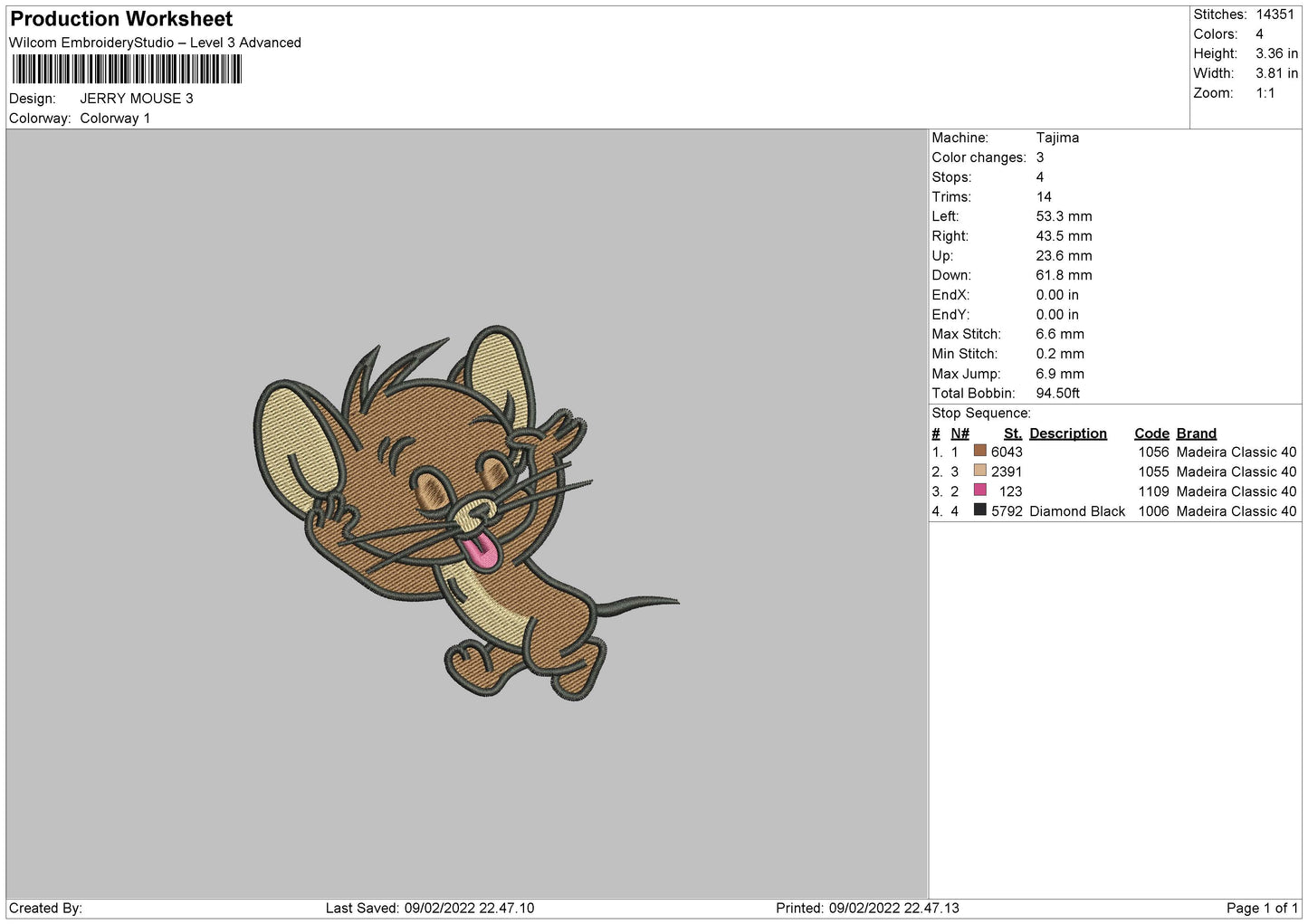Viewport: 1308px width, 924px height.
Task: Select the Min Stitch value 0.2 mm
Action: coord(1060,354)
